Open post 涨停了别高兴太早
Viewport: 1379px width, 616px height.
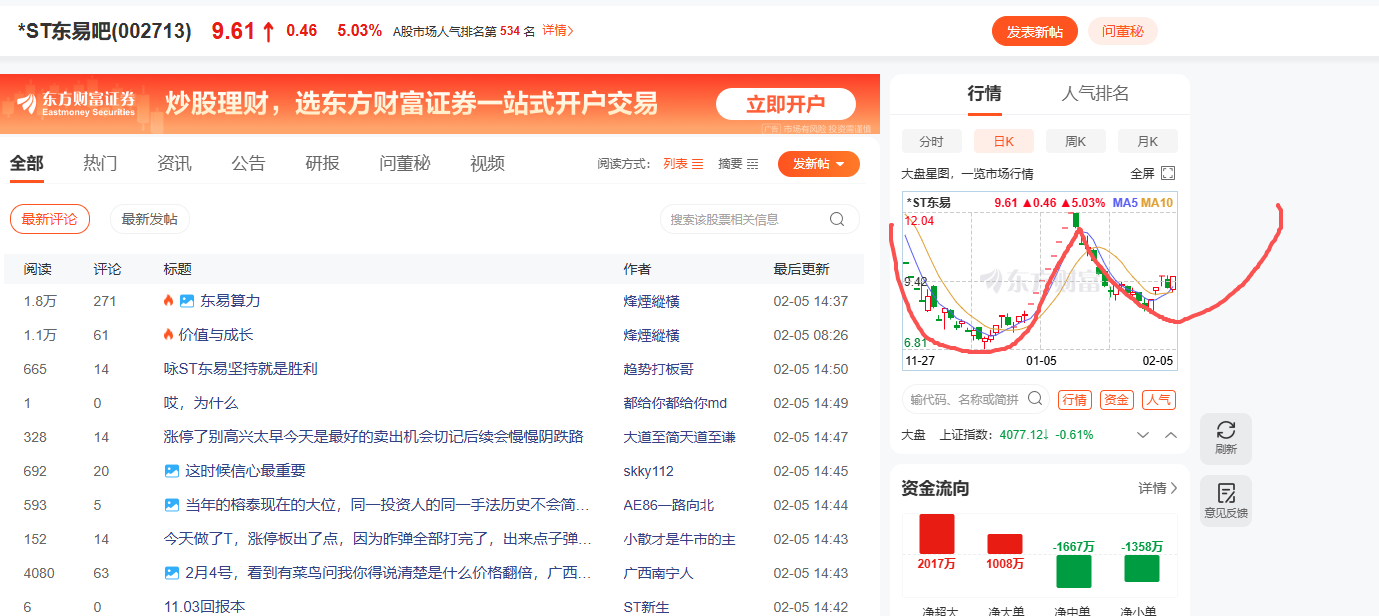pyautogui.click(x=373, y=437)
